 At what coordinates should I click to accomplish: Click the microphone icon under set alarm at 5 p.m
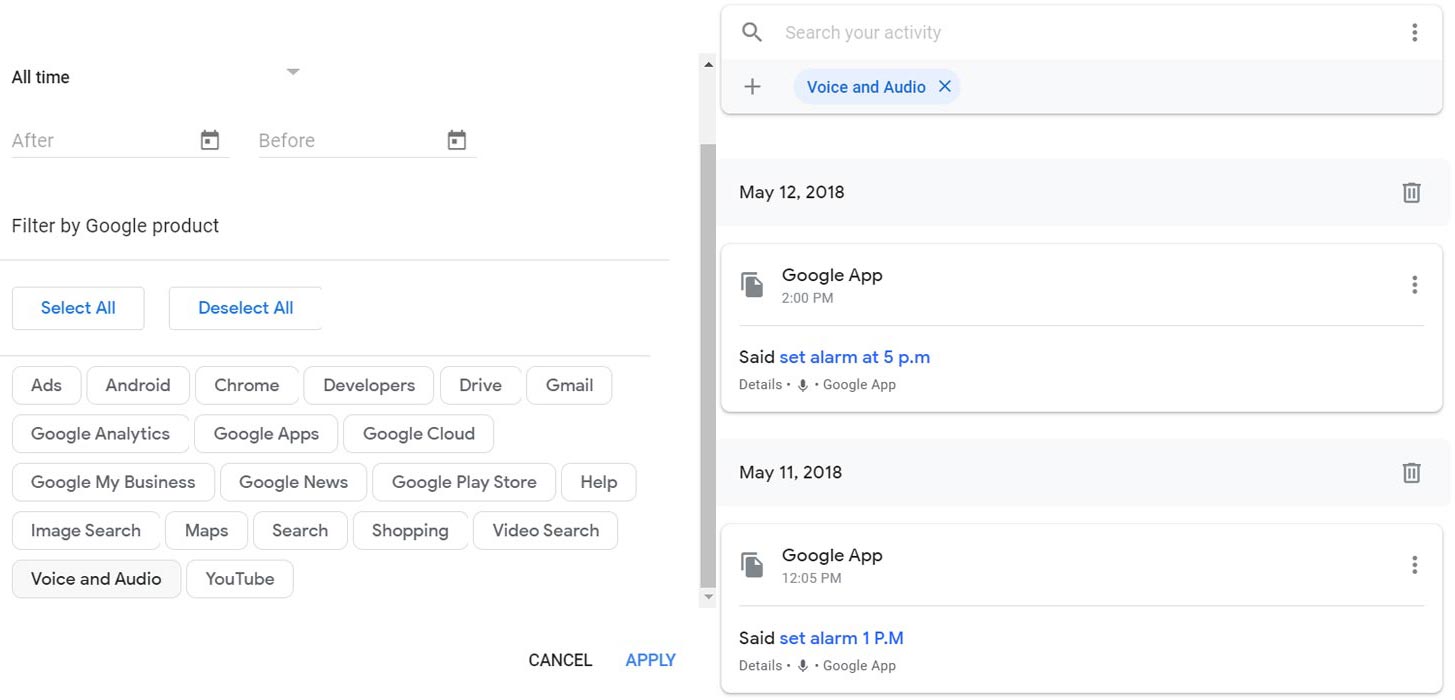click(802, 385)
